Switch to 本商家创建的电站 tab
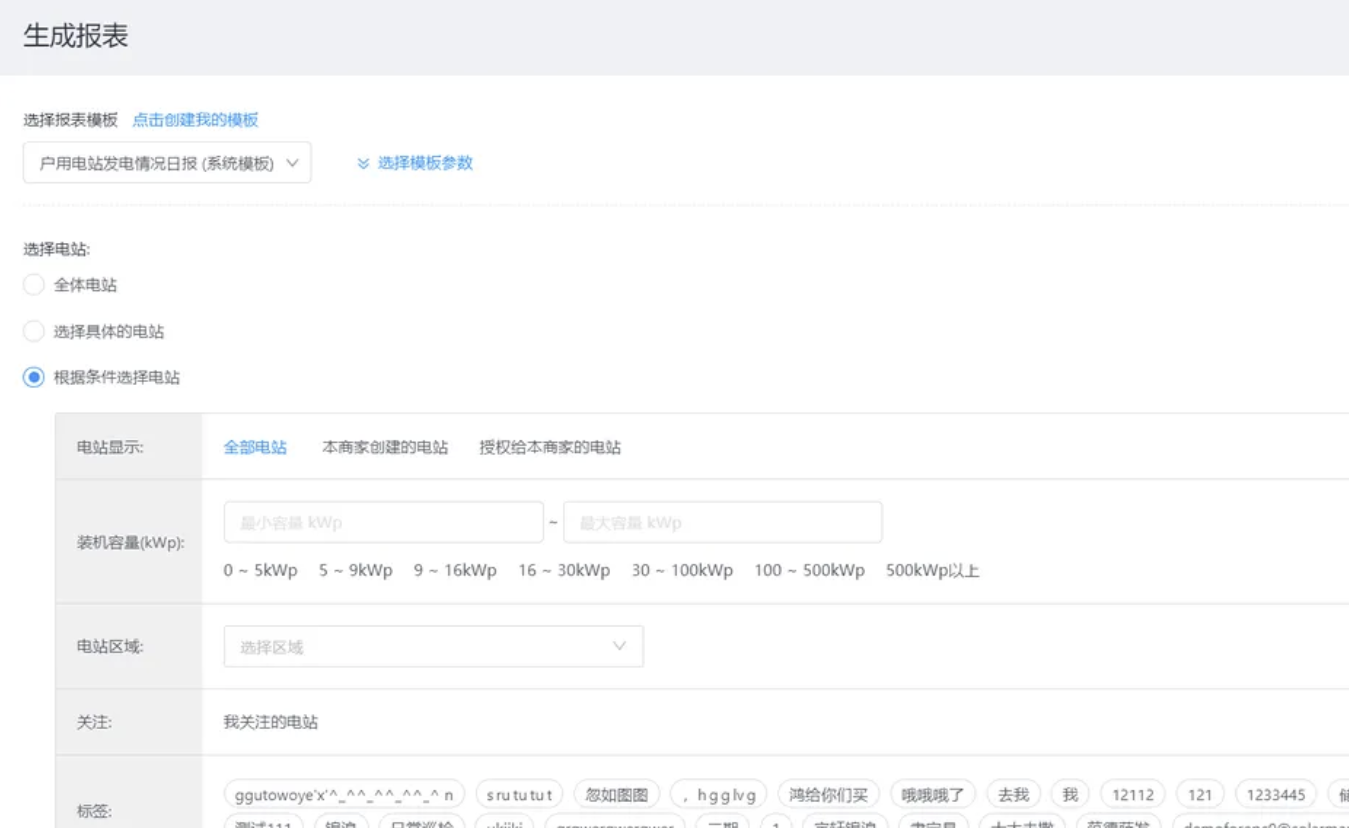Viewport: 1349px width, 828px height. (x=385, y=447)
